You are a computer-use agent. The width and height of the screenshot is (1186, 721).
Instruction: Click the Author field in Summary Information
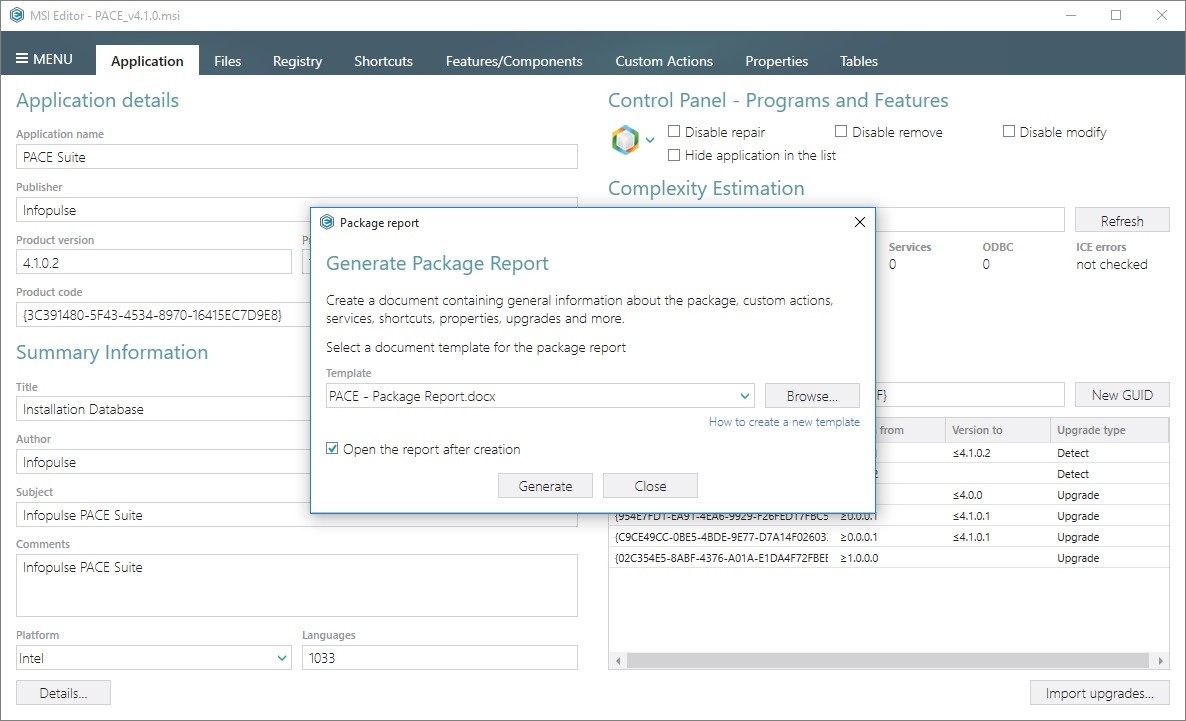point(163,462)
